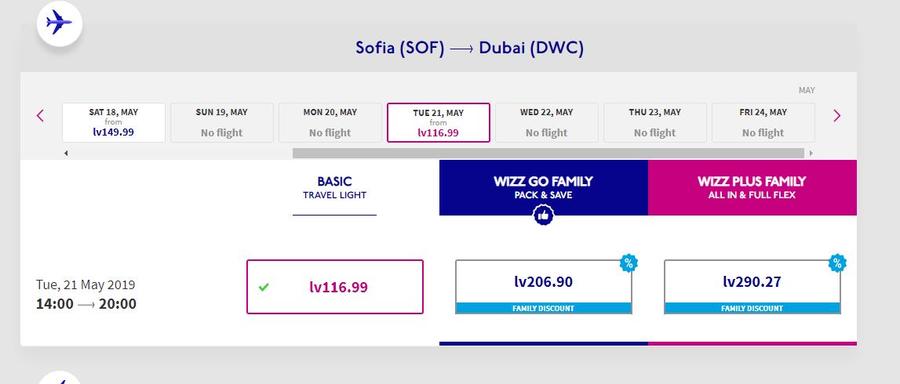Click the scrollbar's small left arrow
The width and height of the screenshot is (900, 384).
tap(66, 153)
